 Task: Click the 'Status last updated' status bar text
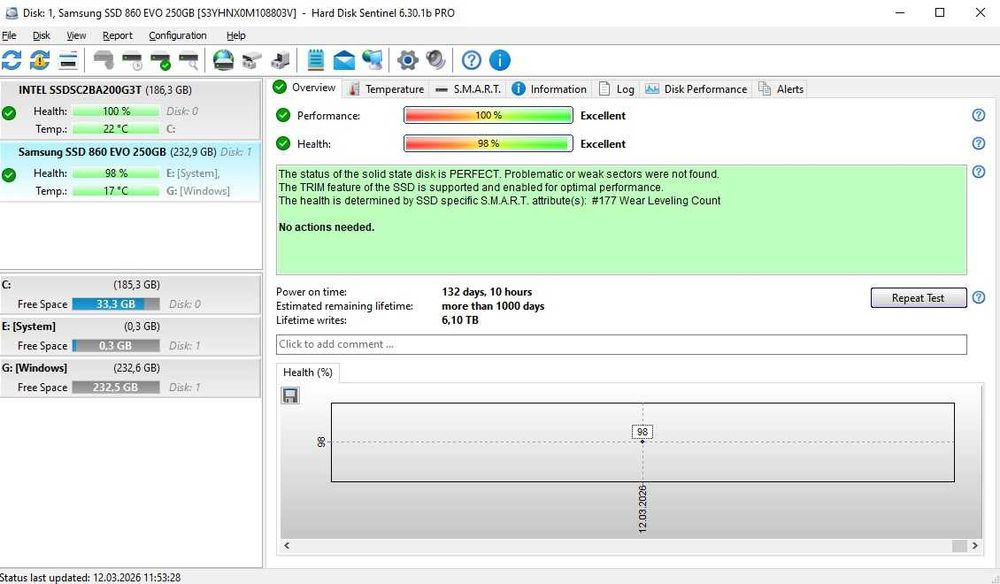coord(91,578)
